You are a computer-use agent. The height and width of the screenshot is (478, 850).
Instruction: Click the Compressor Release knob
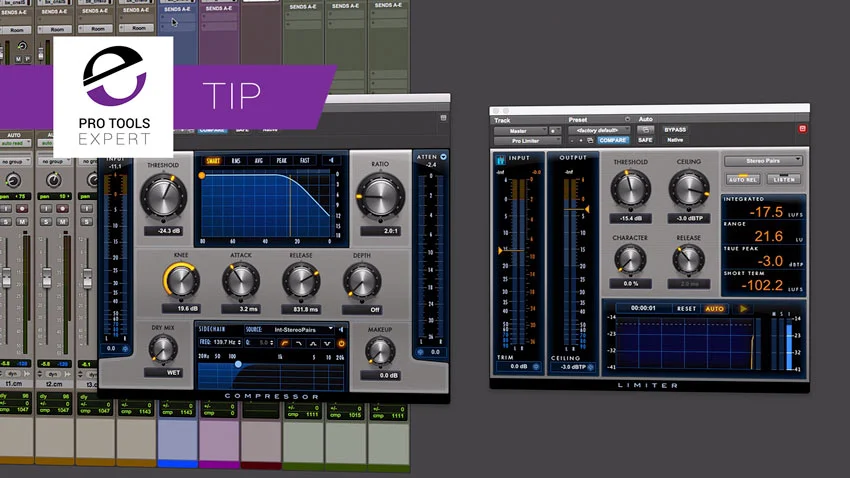pos(301,280)
